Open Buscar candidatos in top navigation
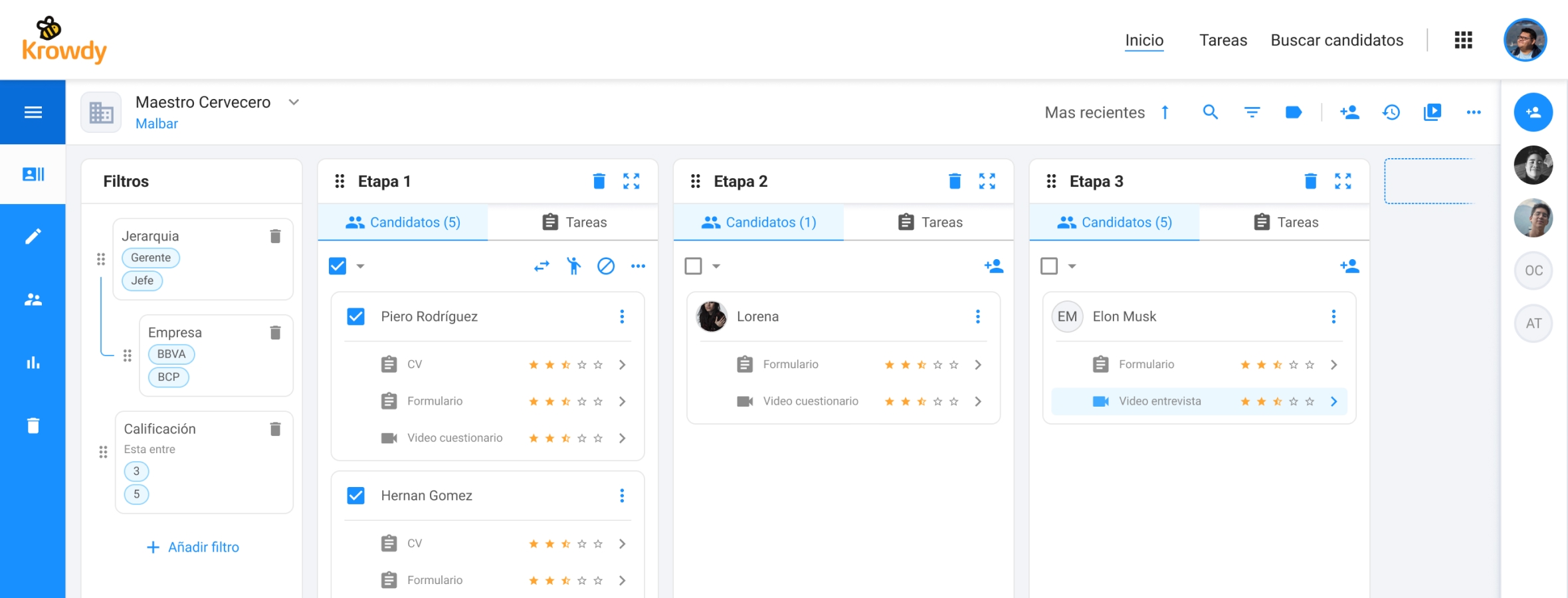The image size is (1568, 598). 1337,40
